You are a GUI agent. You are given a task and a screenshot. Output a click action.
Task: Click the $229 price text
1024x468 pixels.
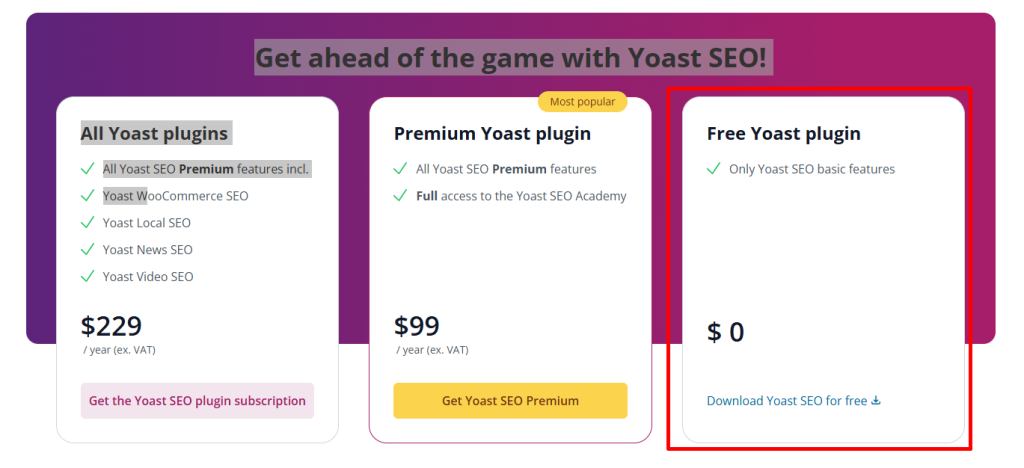(111, 326)
